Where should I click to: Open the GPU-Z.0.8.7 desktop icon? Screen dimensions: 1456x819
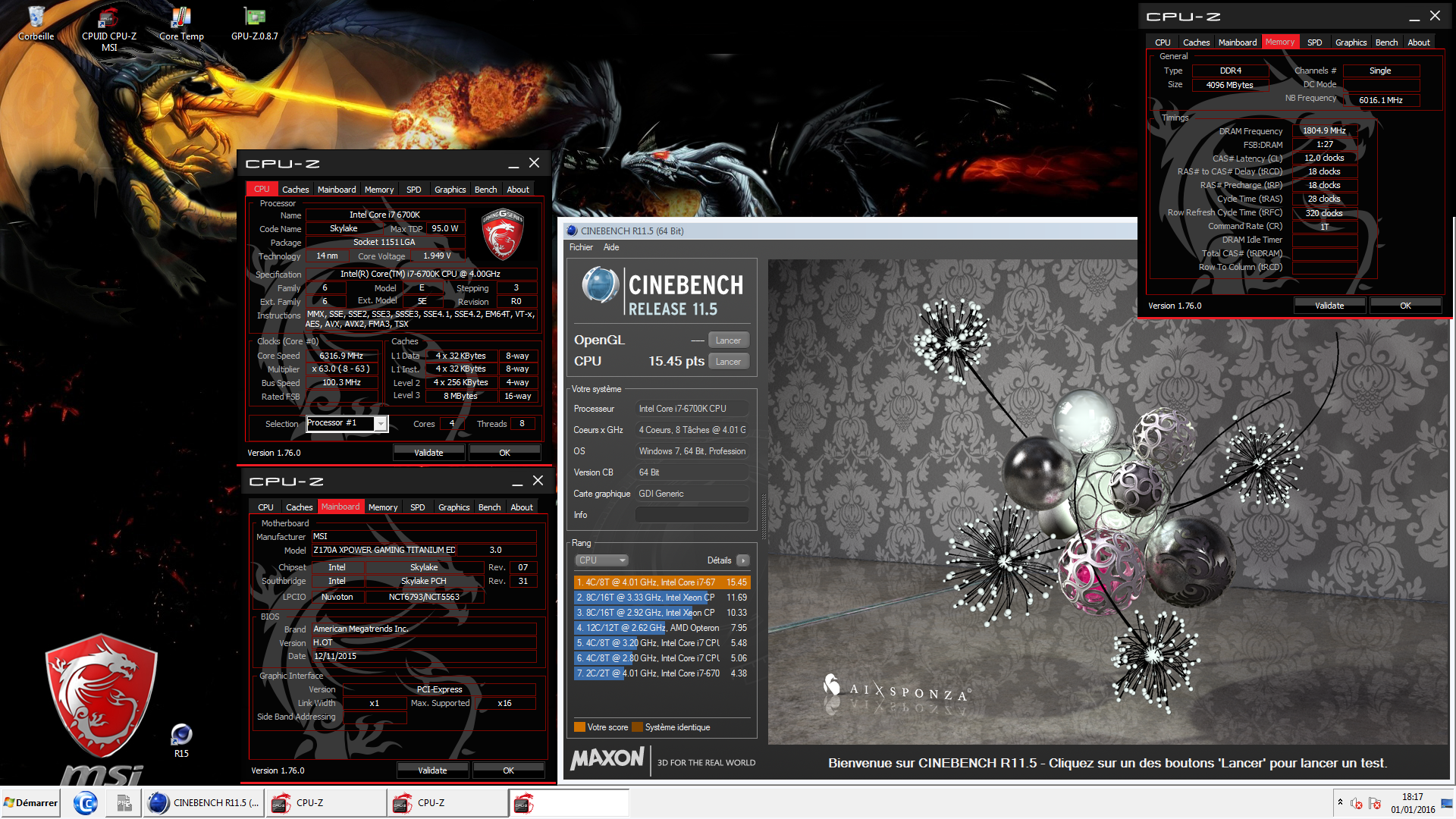[x=255, y=23]
